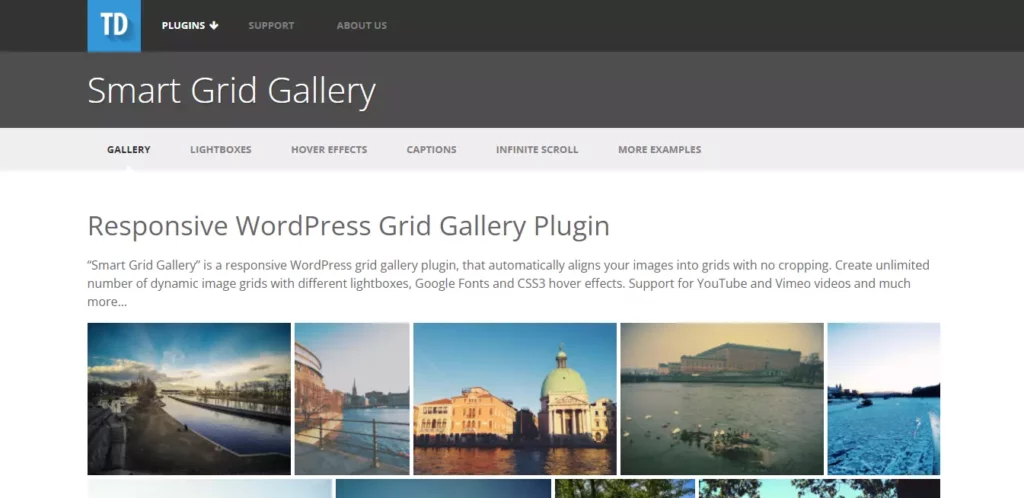Select the Gallery tab
This screenshot has width=1024, height=498.
129,150
